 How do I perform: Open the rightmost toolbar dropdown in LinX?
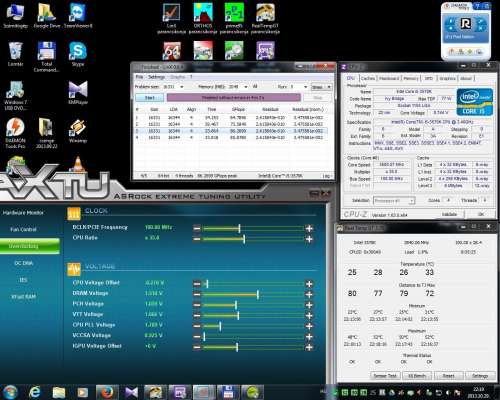(321, 87)
